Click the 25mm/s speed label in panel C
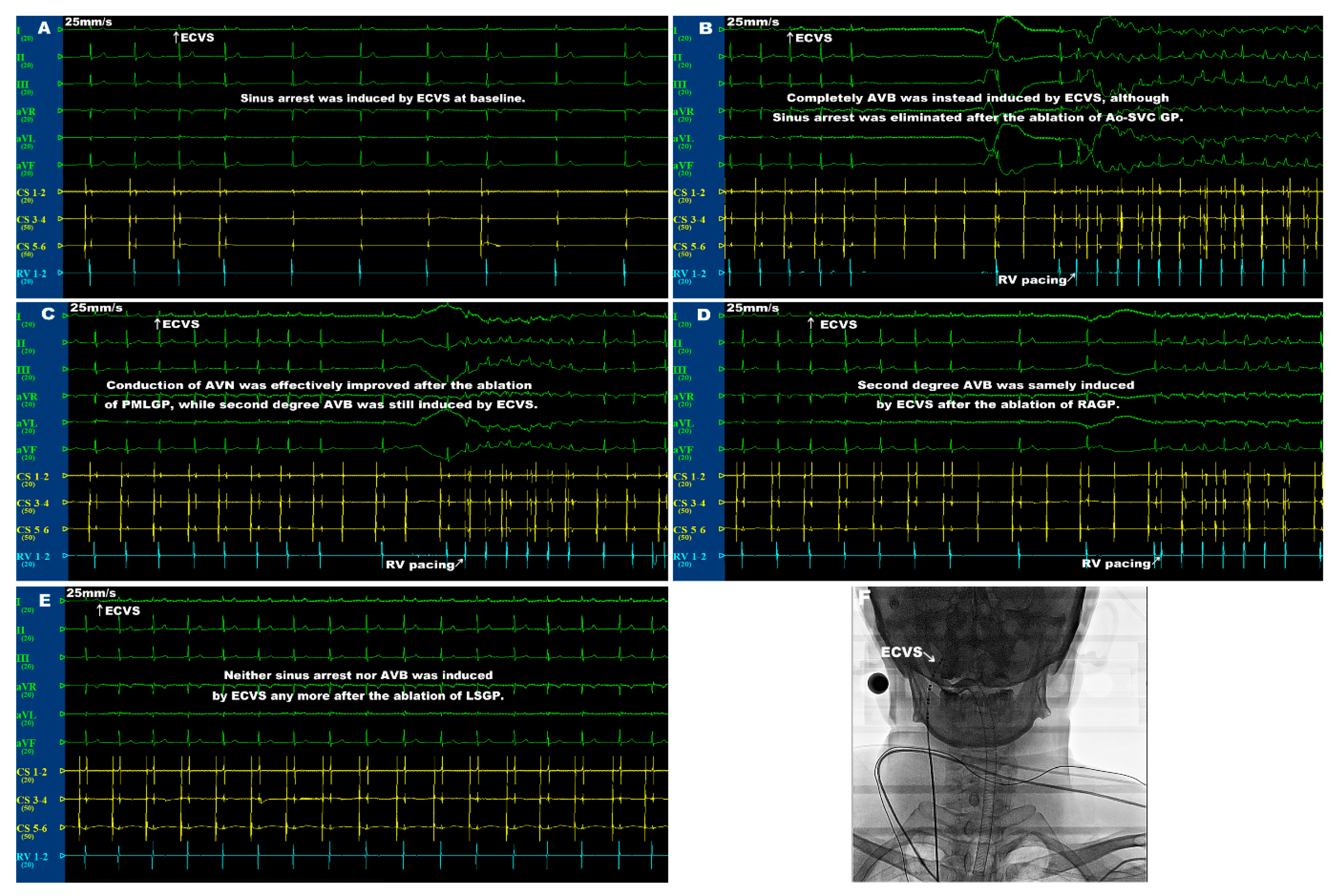Image resolution: width=1341 pixels, height=896 pixels. tap(96, 308)
